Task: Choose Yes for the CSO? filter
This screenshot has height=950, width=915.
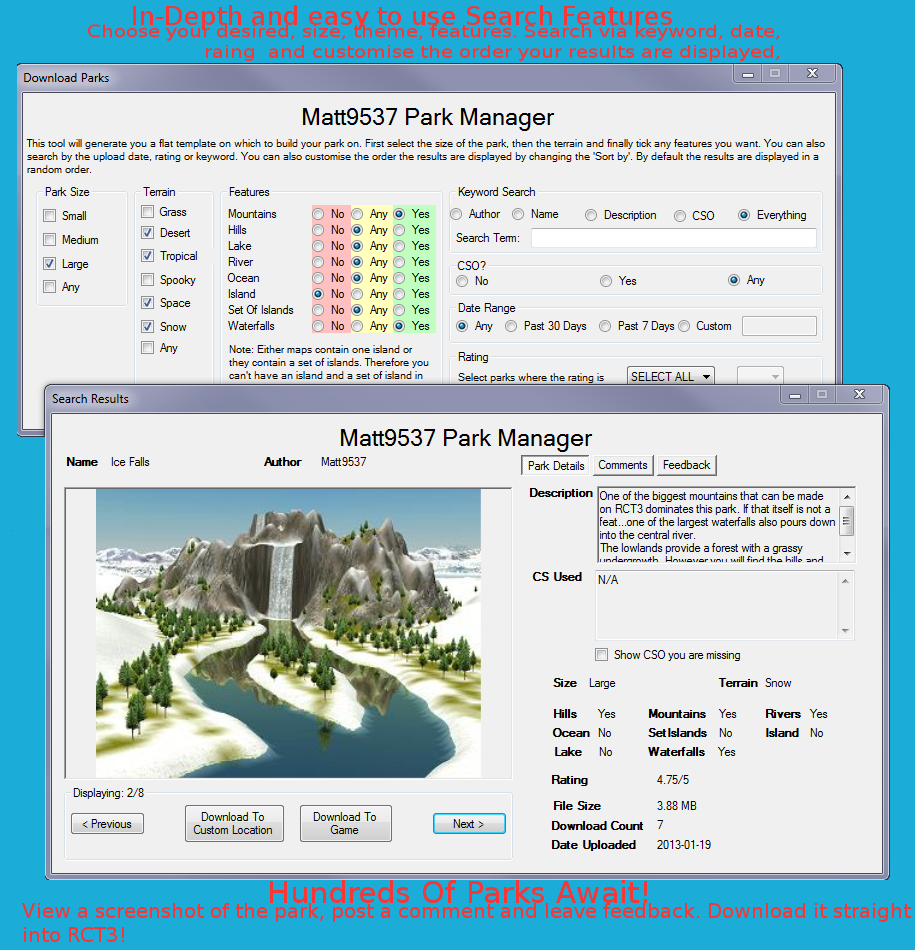Action: point(606,281)
